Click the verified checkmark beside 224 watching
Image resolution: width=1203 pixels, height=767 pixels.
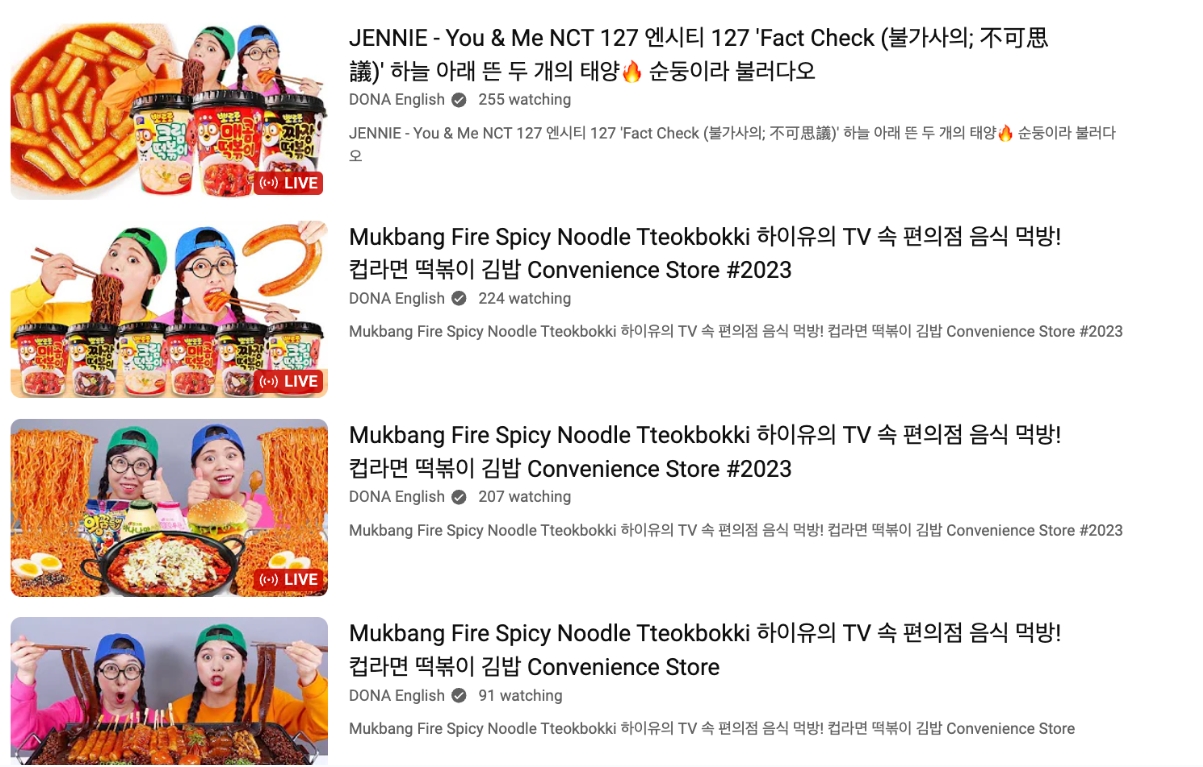(x=459, y=298)
